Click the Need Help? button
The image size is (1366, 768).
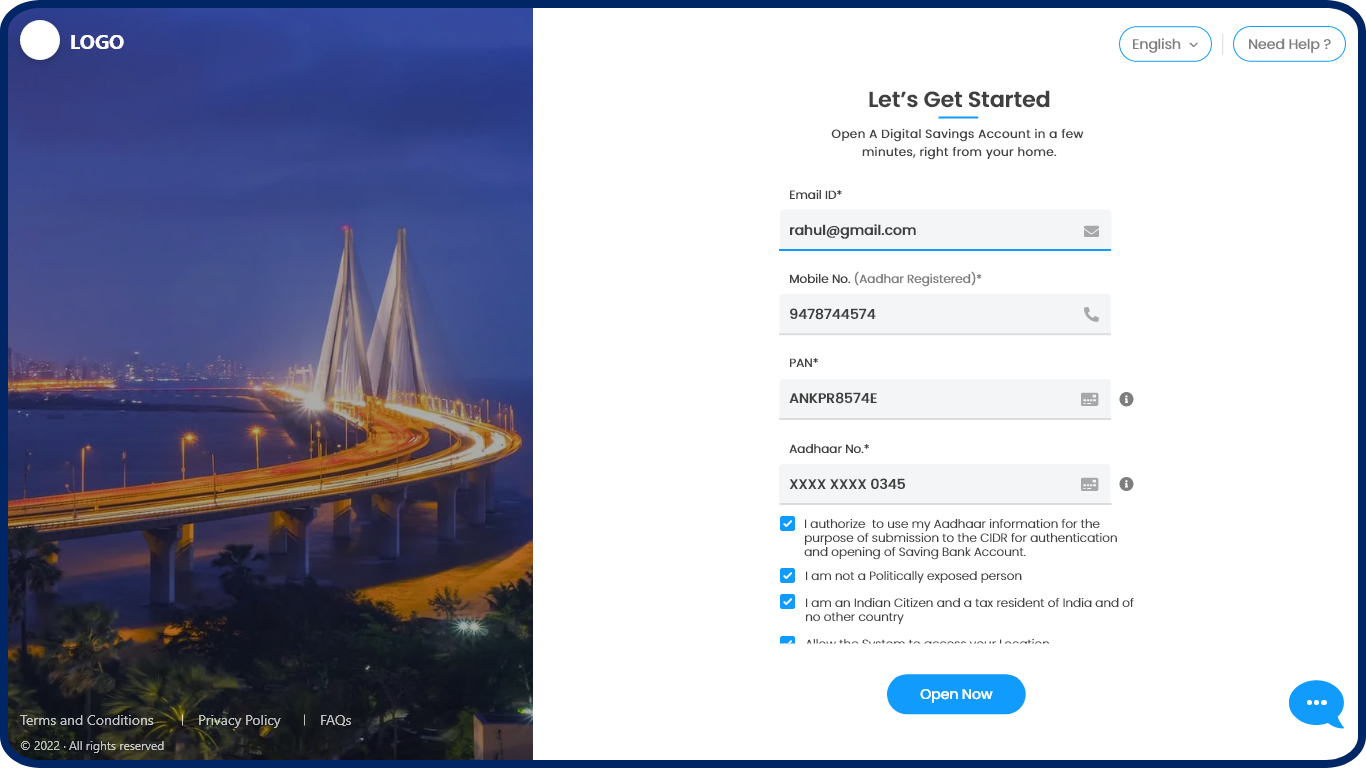1289,44
